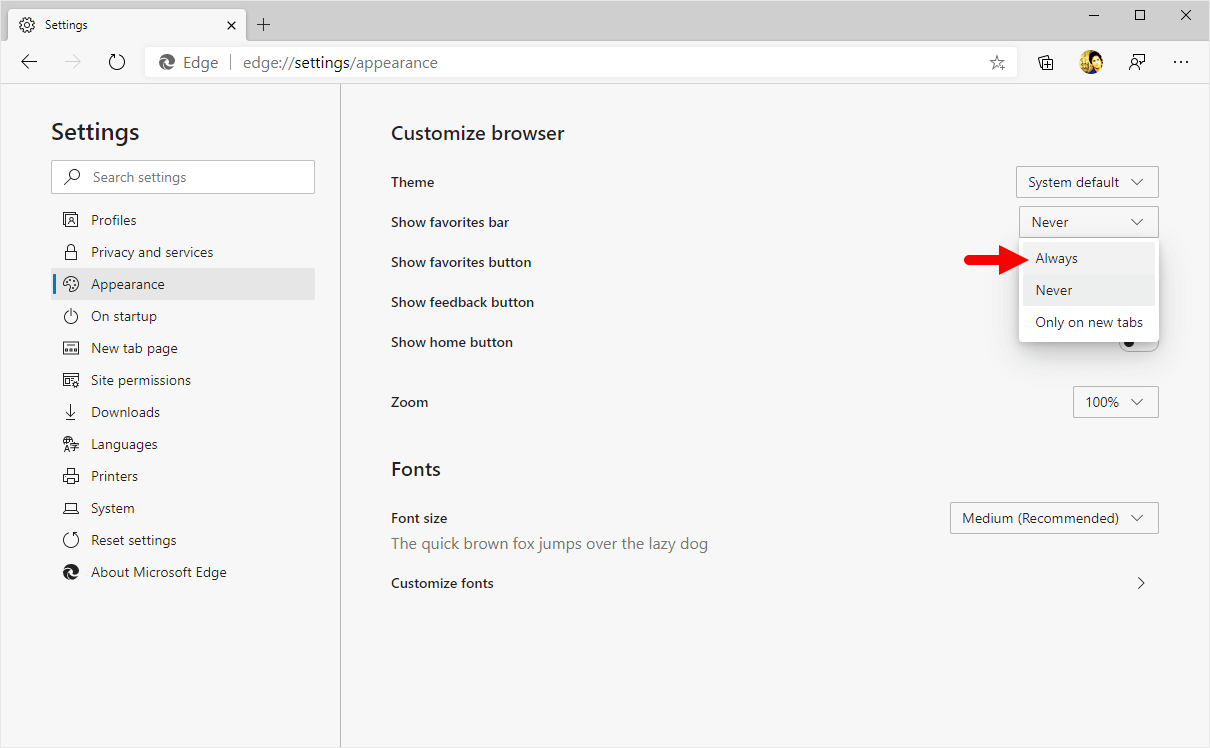Click the search magnifier icon in Settings
Screen dimensions: 1210x748
72,177
